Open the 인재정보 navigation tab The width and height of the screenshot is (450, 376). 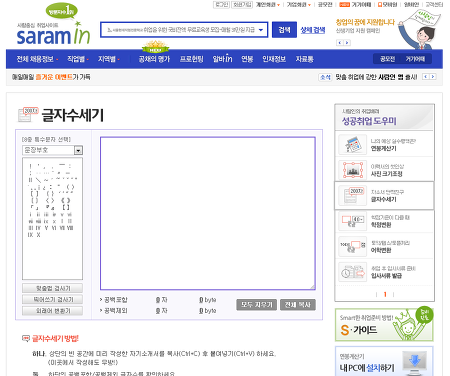click(274, 59)
